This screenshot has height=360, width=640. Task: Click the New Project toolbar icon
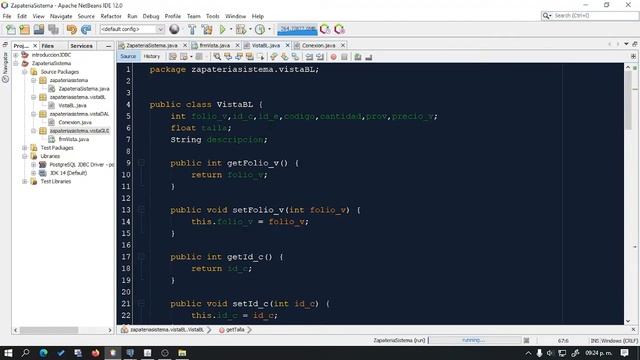(x=24, y=29)
